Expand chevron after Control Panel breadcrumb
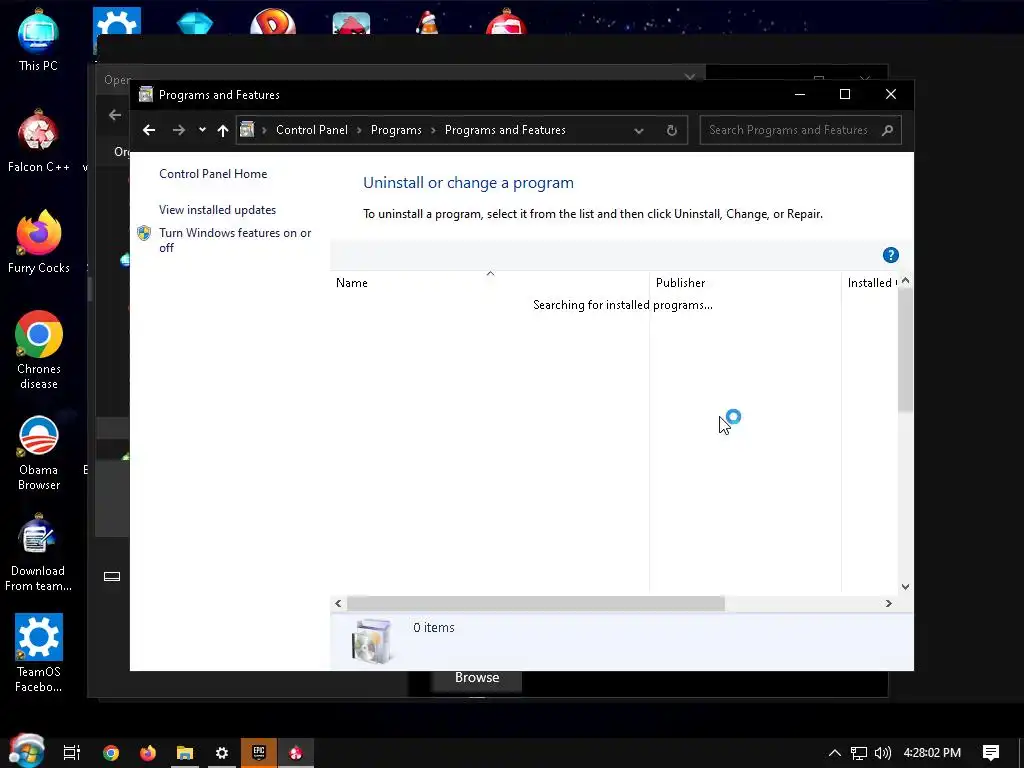The height and width of the screenshot is (768, 1024). click(359, 131)
